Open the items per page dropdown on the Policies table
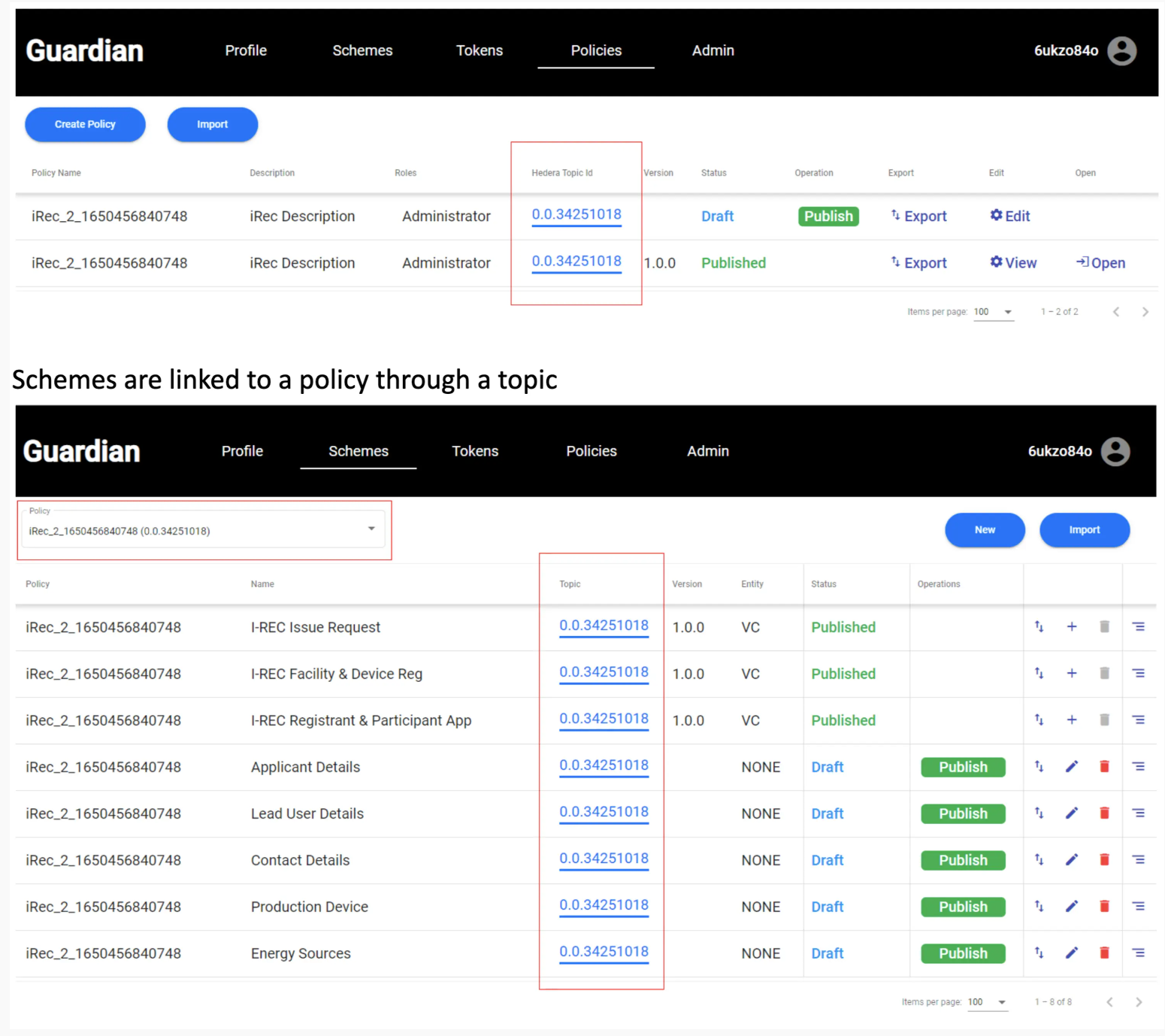Viewport: 1165px width, 1036px height. [993, 311]
